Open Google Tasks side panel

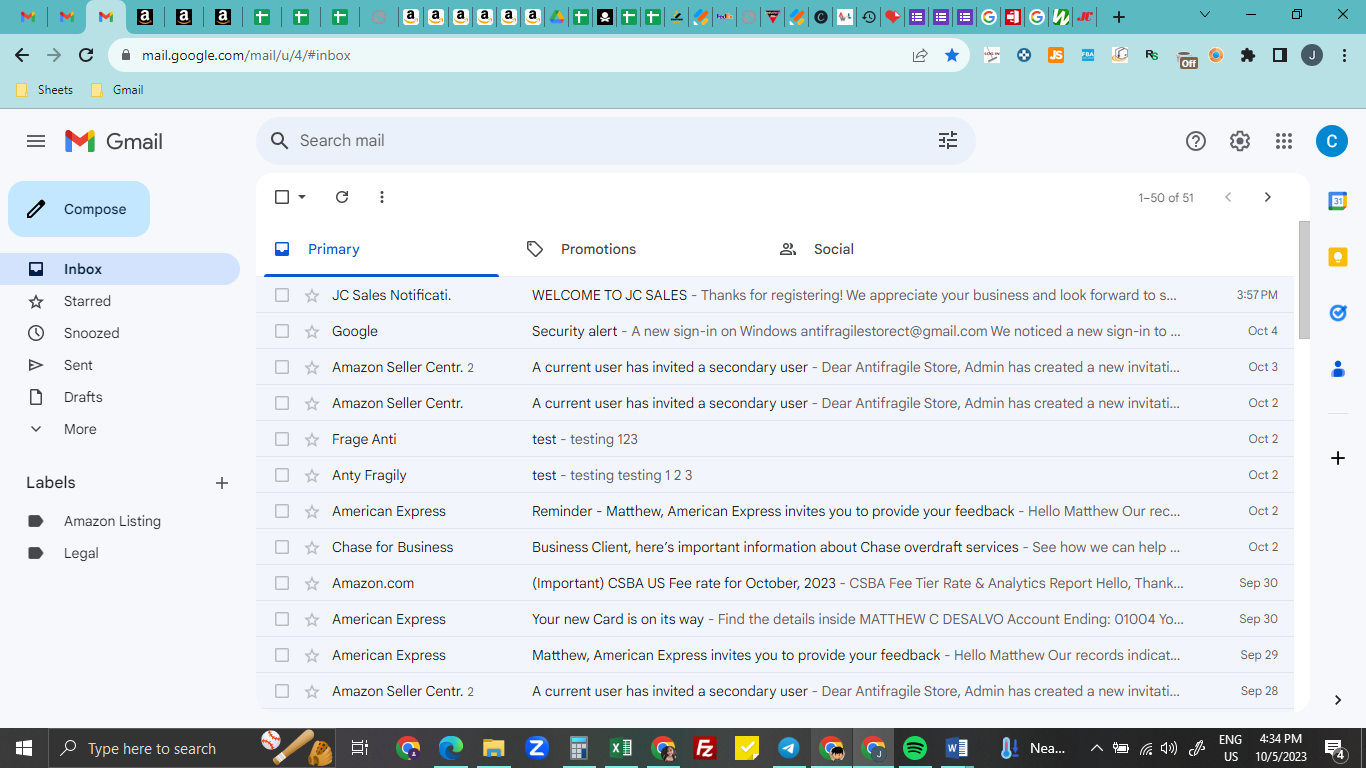1338,313
